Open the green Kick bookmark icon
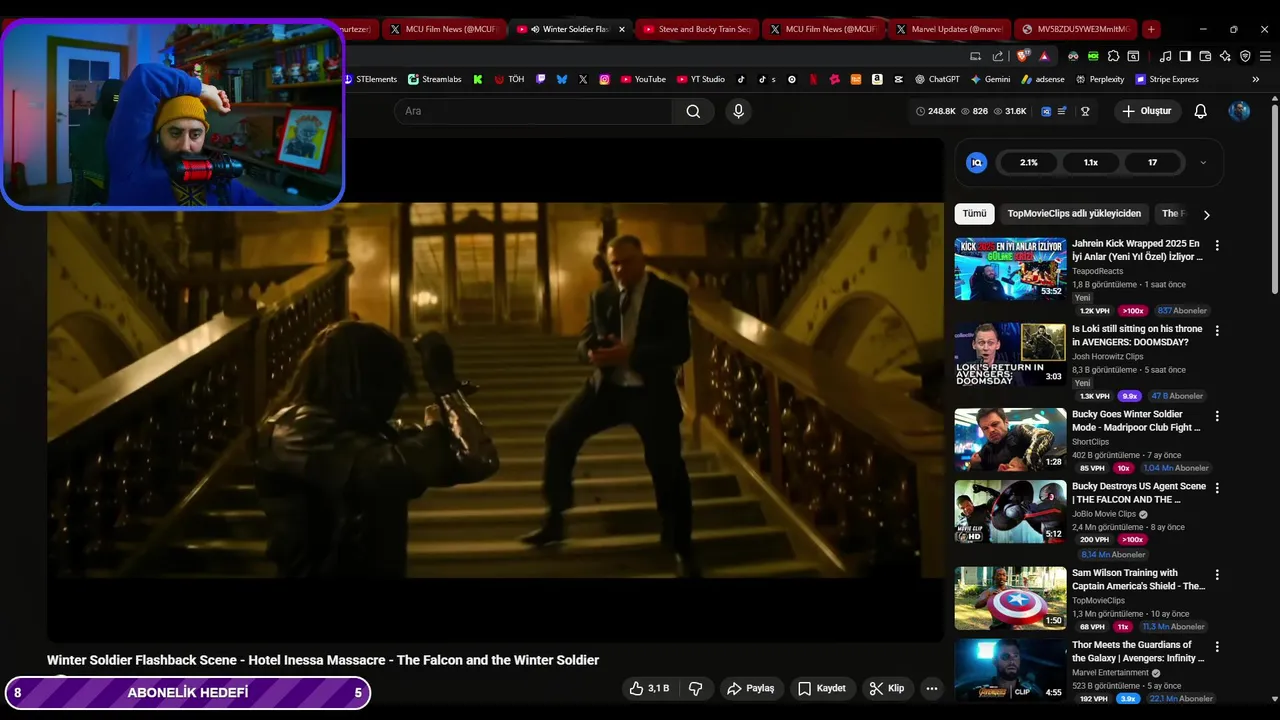1280x720 pixels. 478,79
